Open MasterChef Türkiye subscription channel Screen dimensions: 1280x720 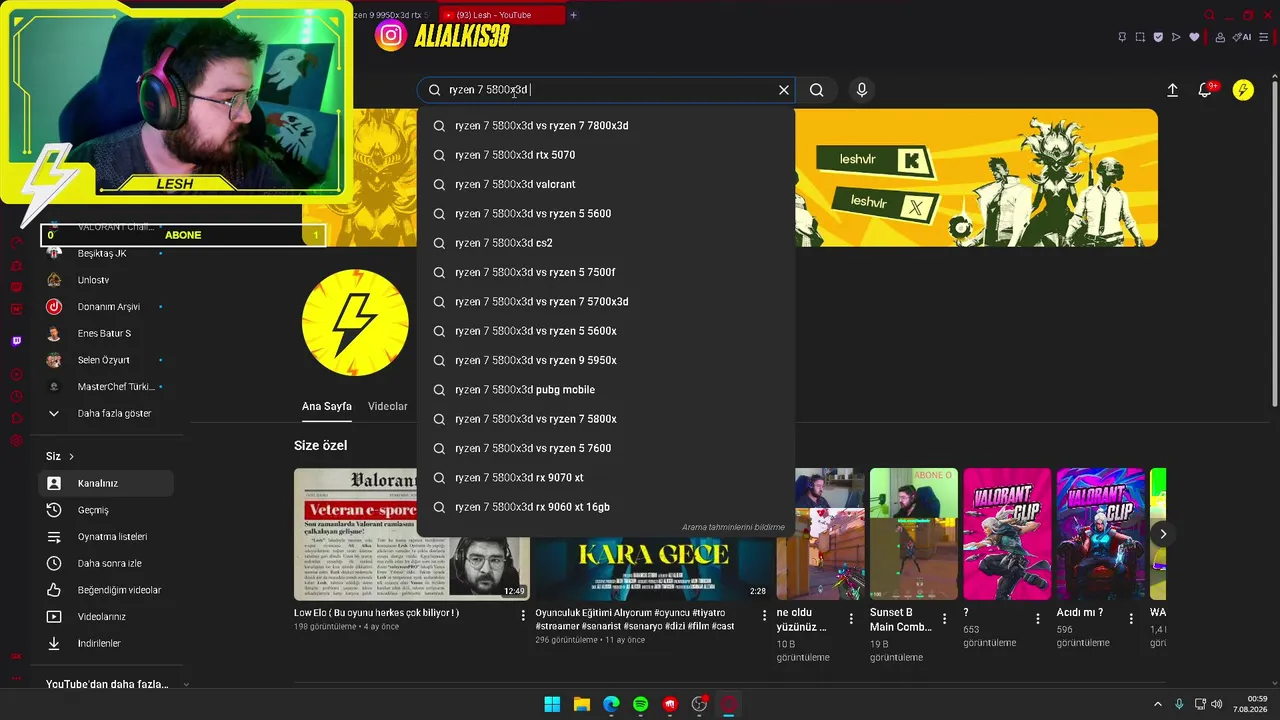pyautogui.click(x=106, y=386)
